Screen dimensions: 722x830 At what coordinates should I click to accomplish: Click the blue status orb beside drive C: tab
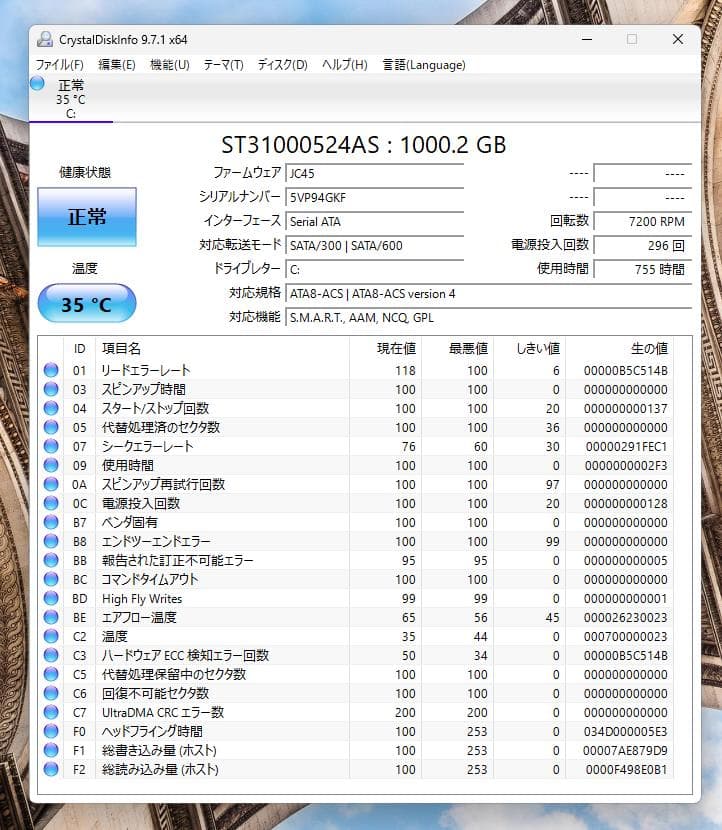click(x=37, y=84)
